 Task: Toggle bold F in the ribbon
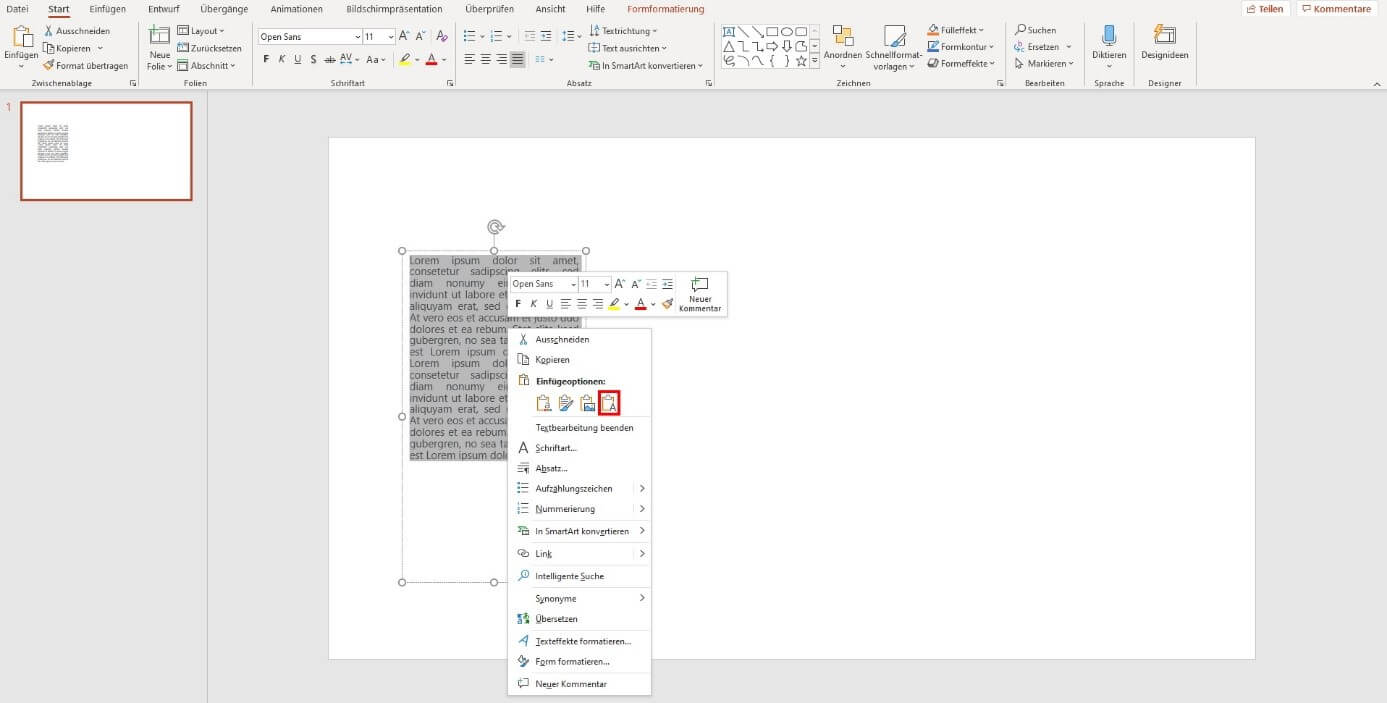pyautogui.click(x=266, y=60)
